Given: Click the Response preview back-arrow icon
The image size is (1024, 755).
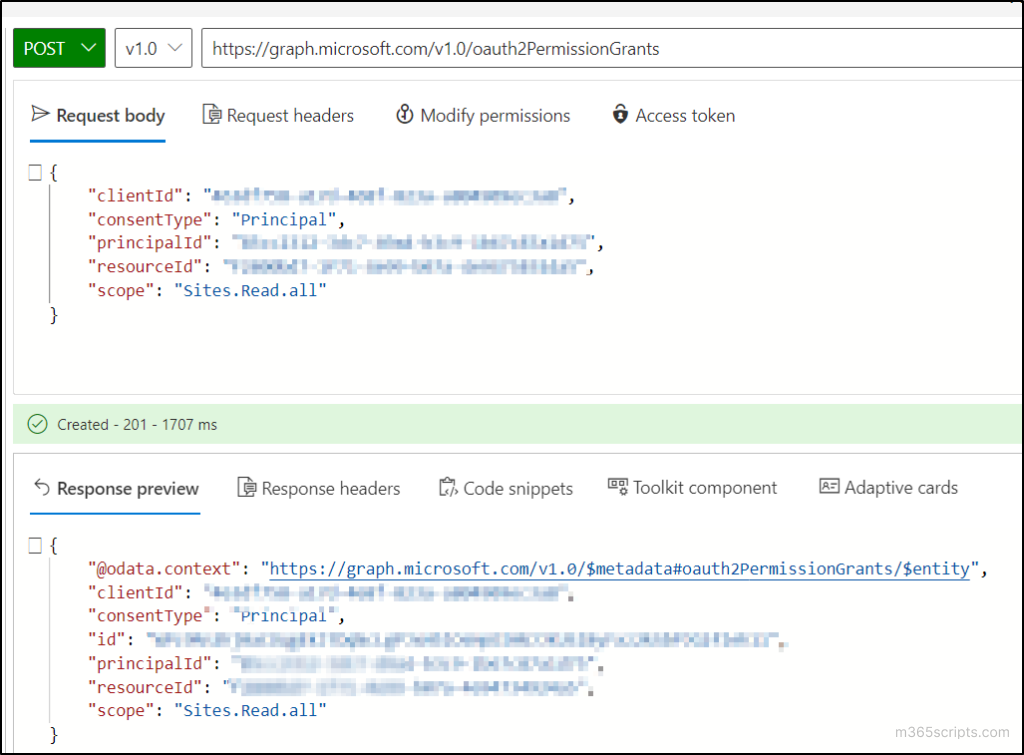Looking at the screenshot, I should coord(41,488).
